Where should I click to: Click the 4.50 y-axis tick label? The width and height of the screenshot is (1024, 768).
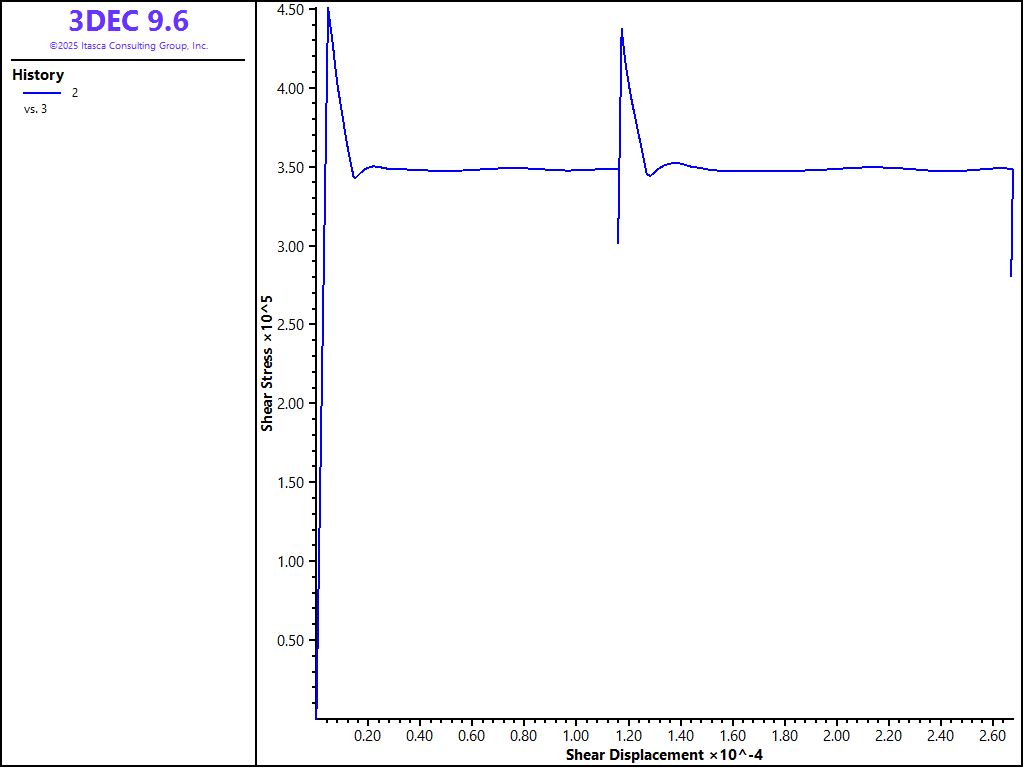tap(290, 10)
